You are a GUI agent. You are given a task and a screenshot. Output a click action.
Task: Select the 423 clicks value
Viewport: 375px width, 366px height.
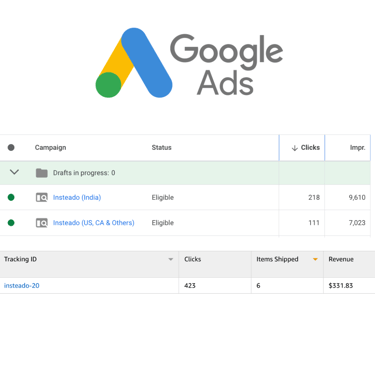point(190,285)
